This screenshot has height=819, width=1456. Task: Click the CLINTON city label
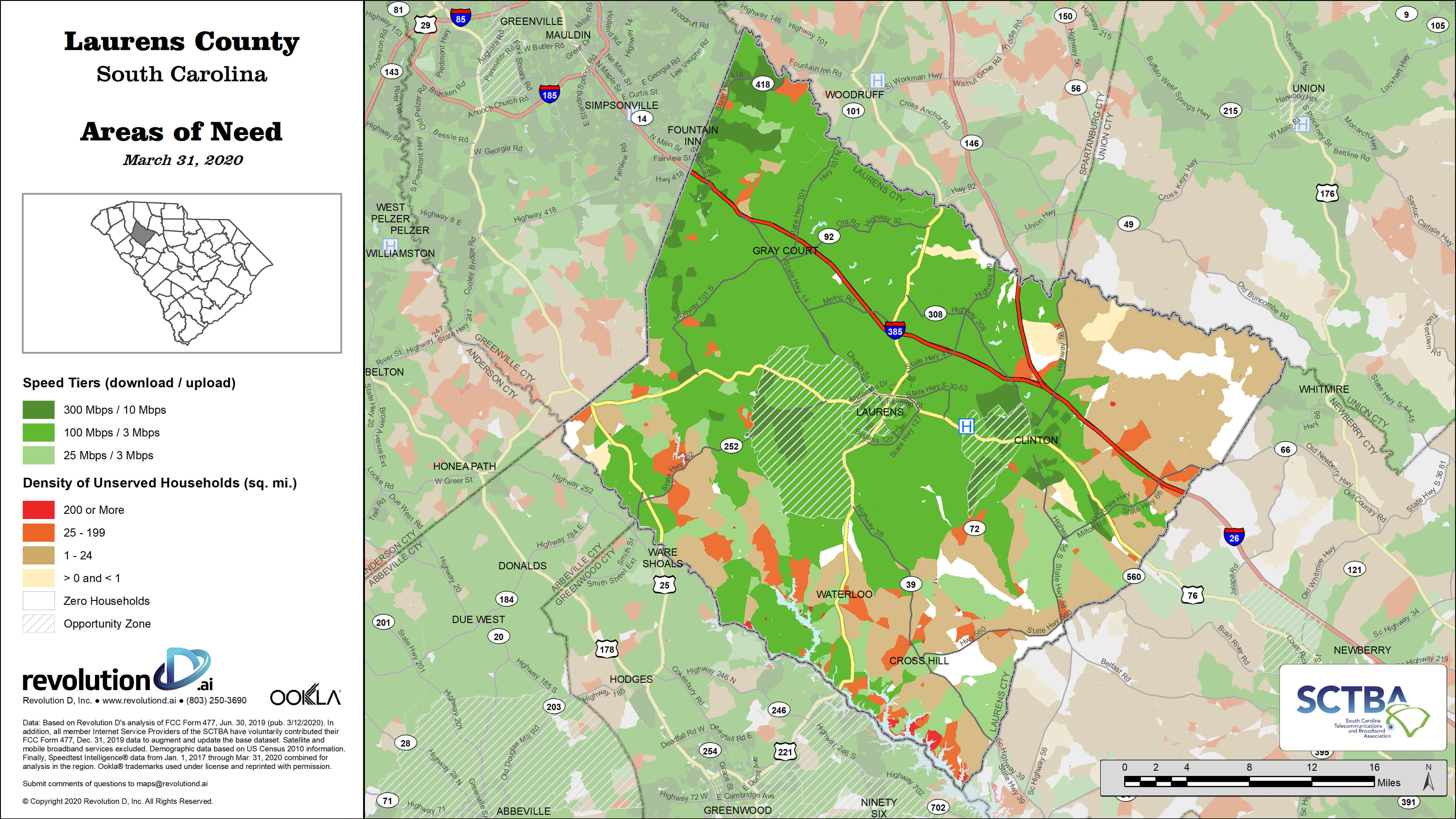pyautogui.click(x=1036, y=440)
